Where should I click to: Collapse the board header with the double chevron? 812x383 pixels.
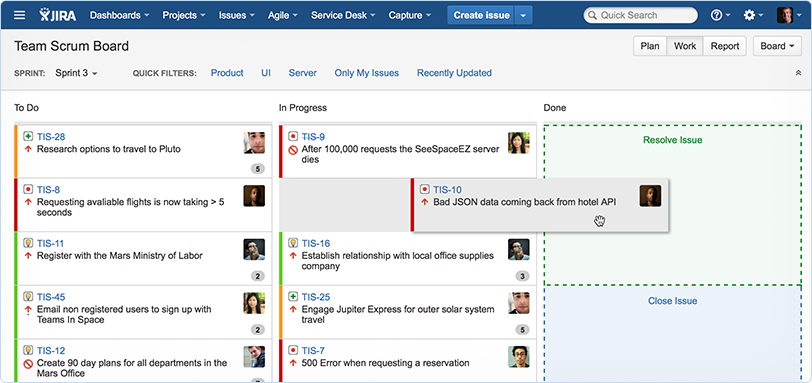tap(798, 73)
